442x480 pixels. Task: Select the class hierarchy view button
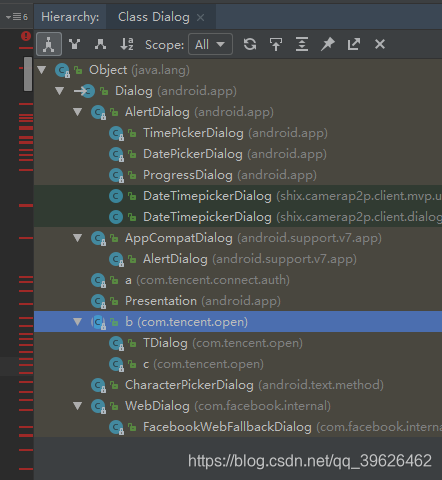(x=49, y=44)
